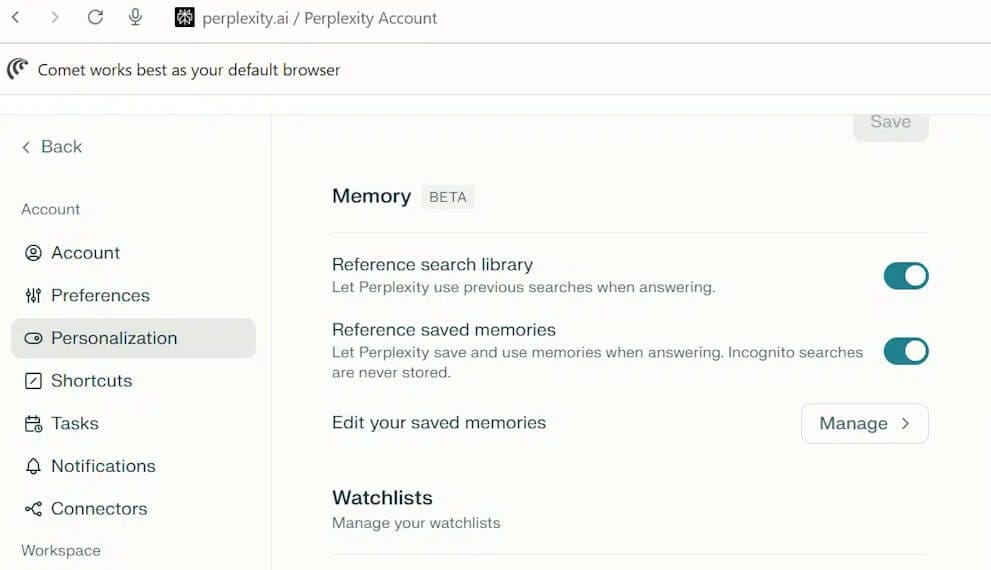
Task: Click the Comet default browser banner text
Action: (x=189, y=70)
